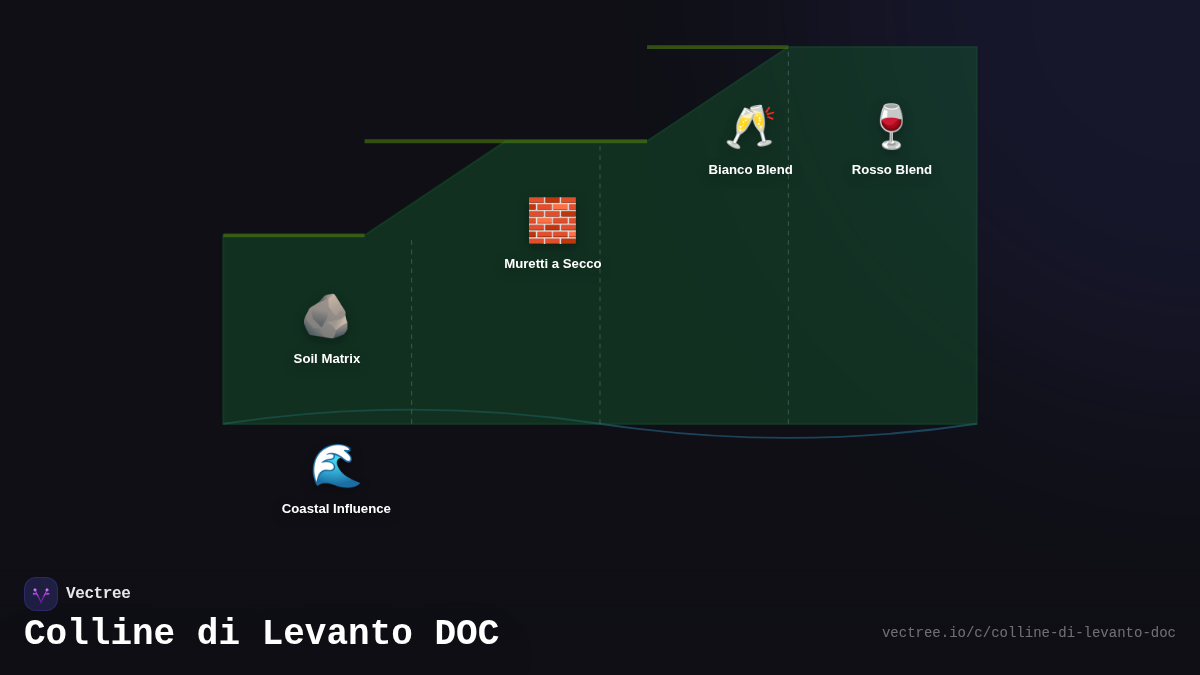The image size is (1200, 675).
Task: Select the Soil Matrix label
Action: tap(327, 359)
